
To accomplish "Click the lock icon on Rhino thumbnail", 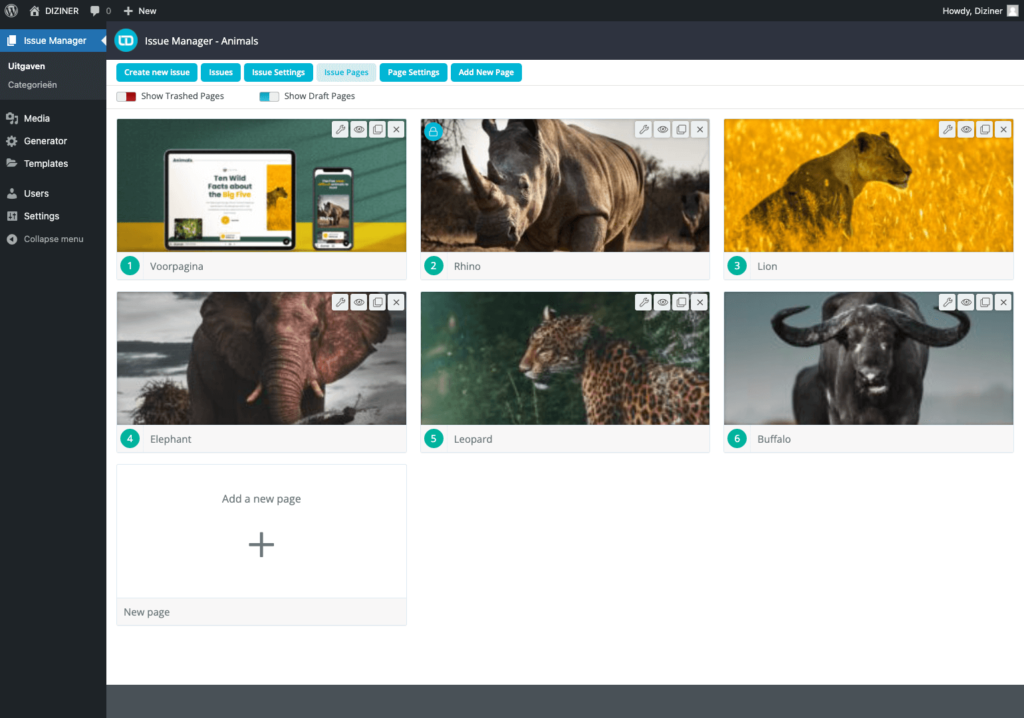I will click(x=433, y=131).
